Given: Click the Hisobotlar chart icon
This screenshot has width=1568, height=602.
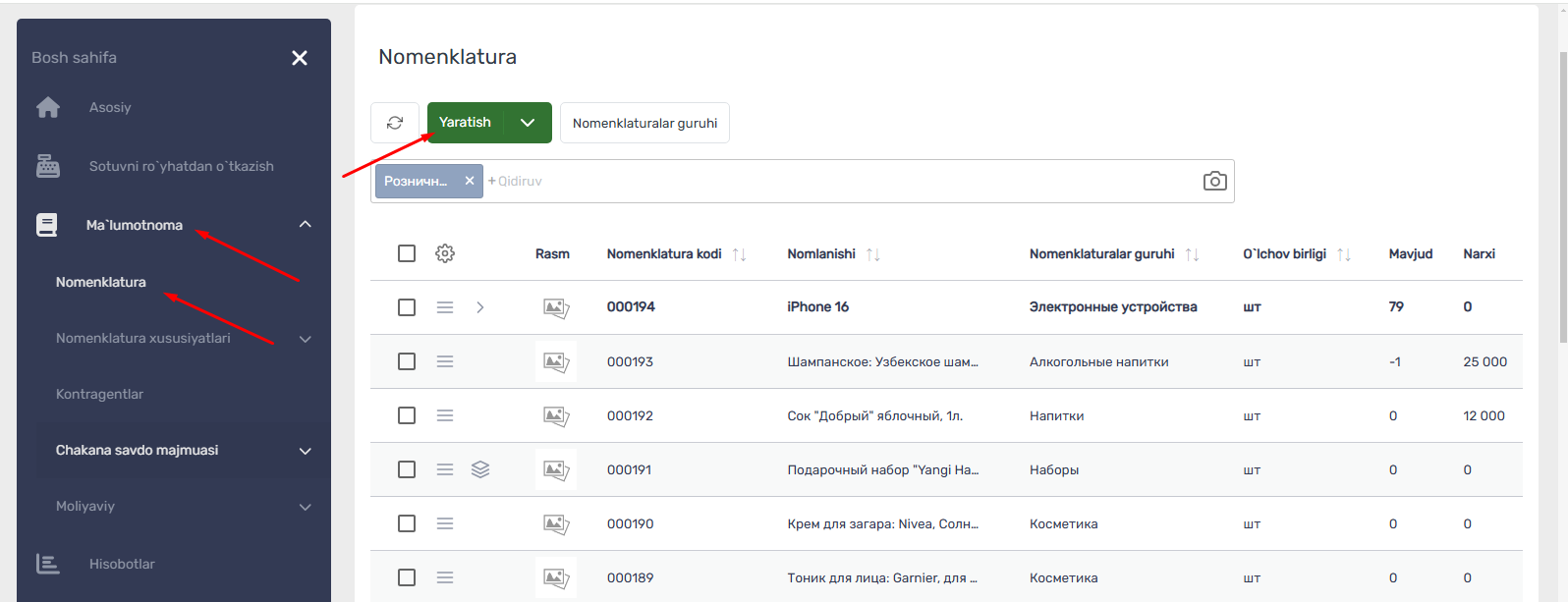Looking at the screenshot, I should 47,564.
